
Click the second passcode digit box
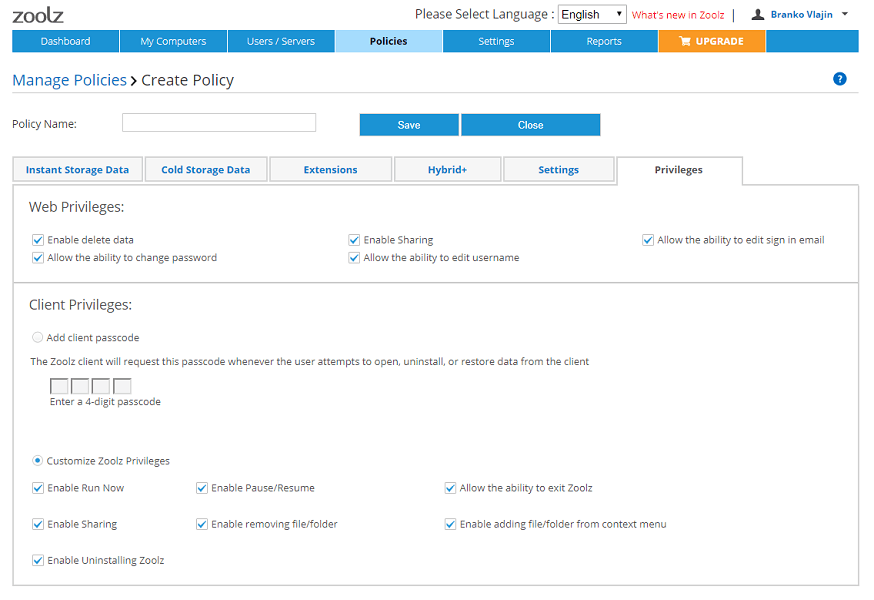pyautogui.click(x=80, y=386)
